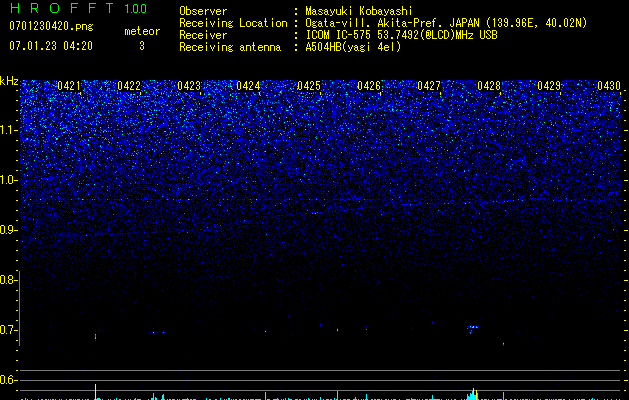Click the Receiving Location label
The height and width of the screenshot is (400, 629).
coord(233,23)
